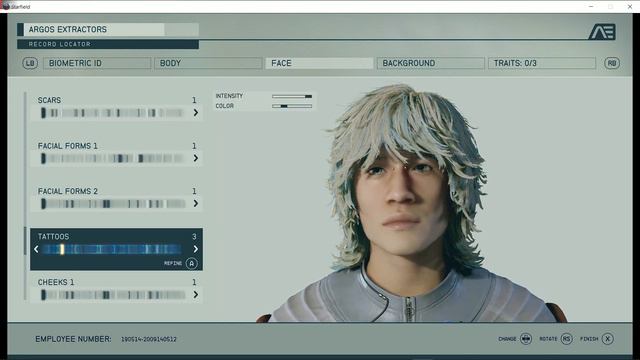Image resolution: width=640 pixels, height=360 pixels.
Task: Advance Facial Forms 1 right arrow
Action: coord(196,158)
